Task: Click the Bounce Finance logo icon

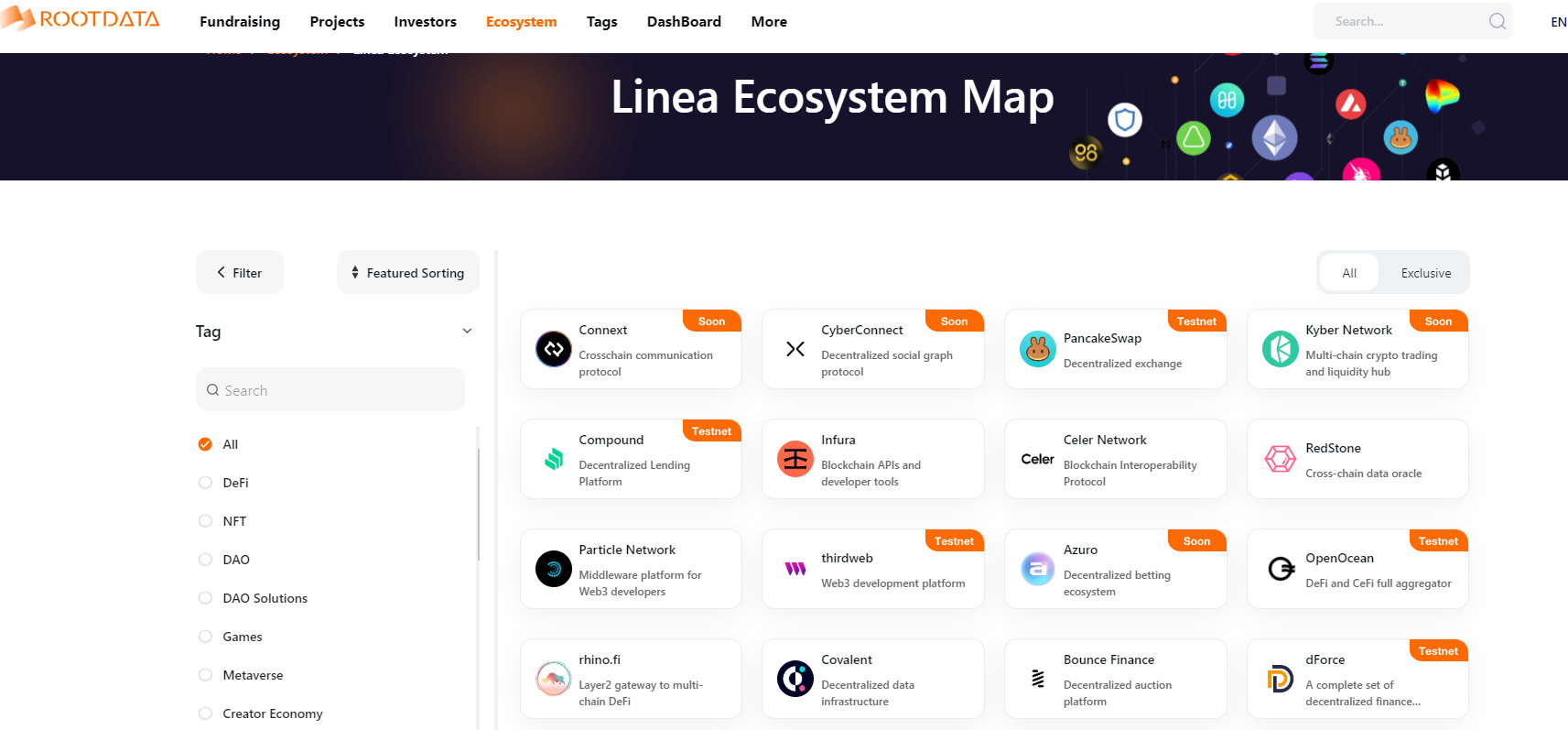Action: [1038, 679]
